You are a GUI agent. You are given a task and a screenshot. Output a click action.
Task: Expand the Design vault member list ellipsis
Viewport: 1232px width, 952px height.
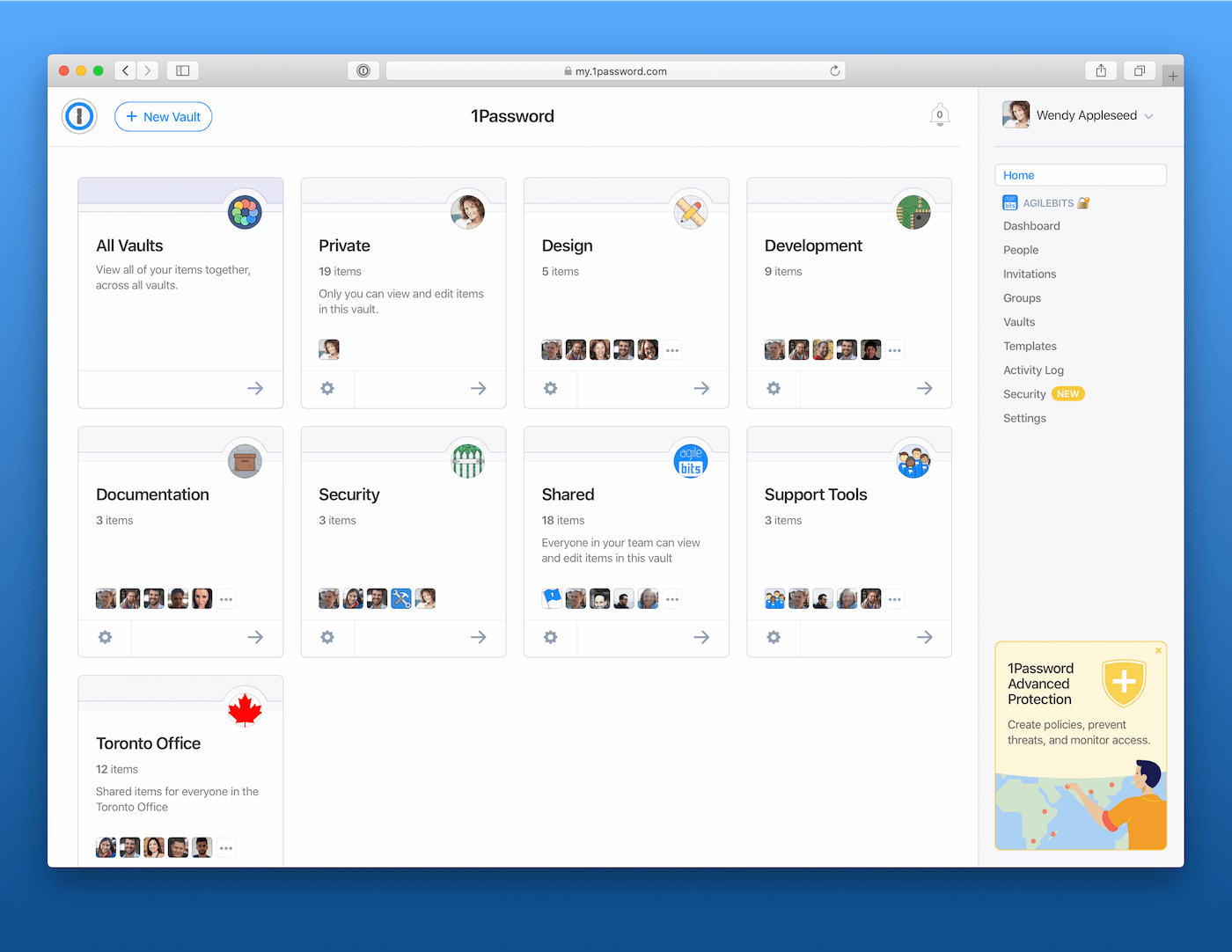(672, 349)
